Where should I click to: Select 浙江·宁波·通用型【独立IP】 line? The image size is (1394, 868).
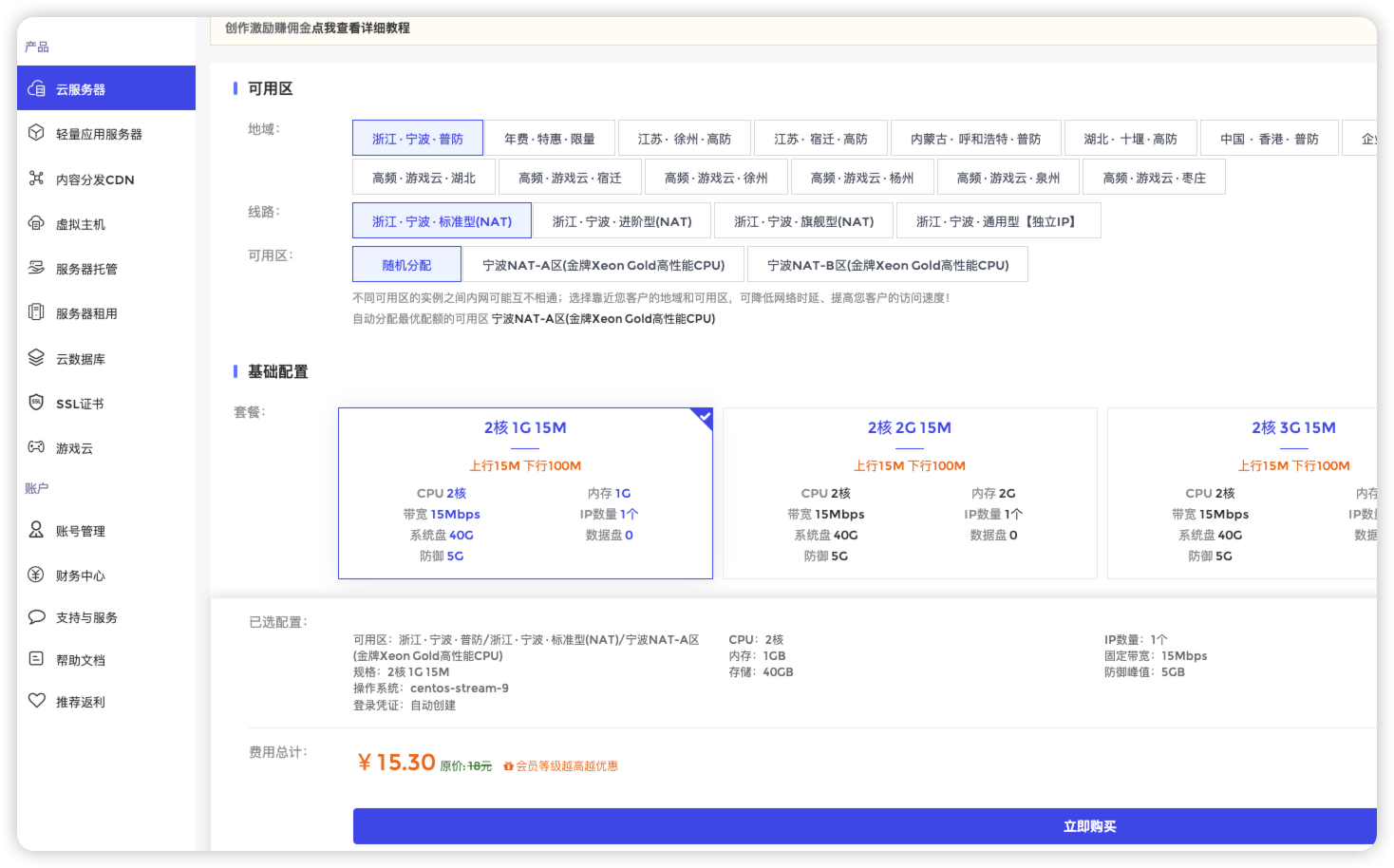(999, 221)
